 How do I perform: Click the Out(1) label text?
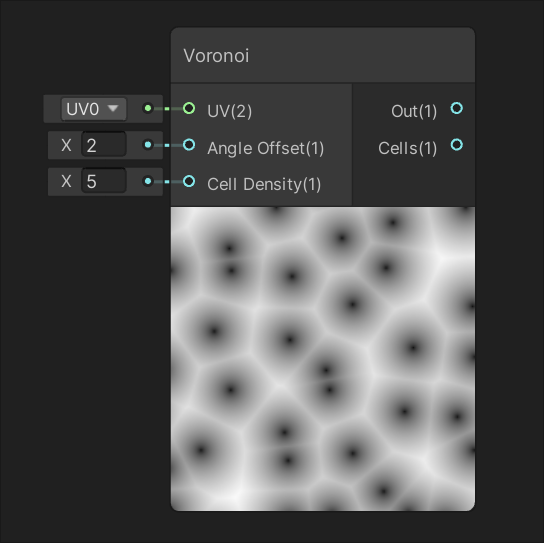pos(414,111)
